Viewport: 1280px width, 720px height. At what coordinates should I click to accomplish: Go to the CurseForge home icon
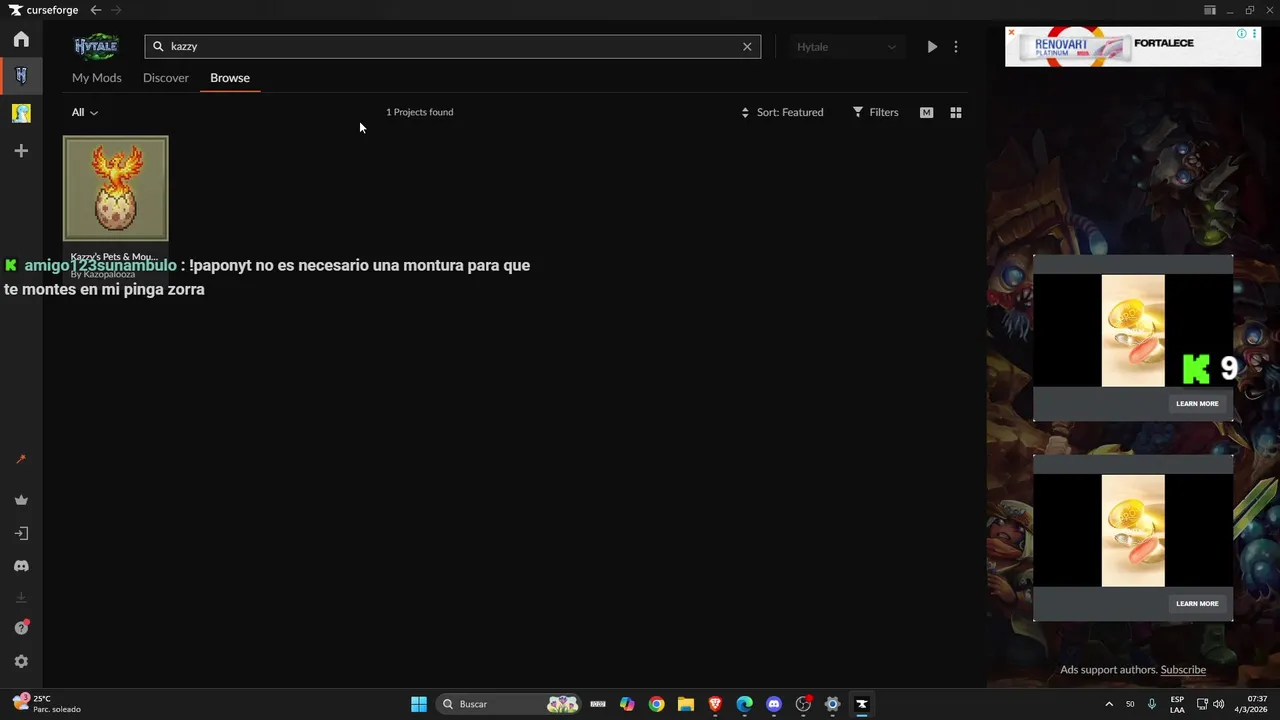[x=21, y=39]
